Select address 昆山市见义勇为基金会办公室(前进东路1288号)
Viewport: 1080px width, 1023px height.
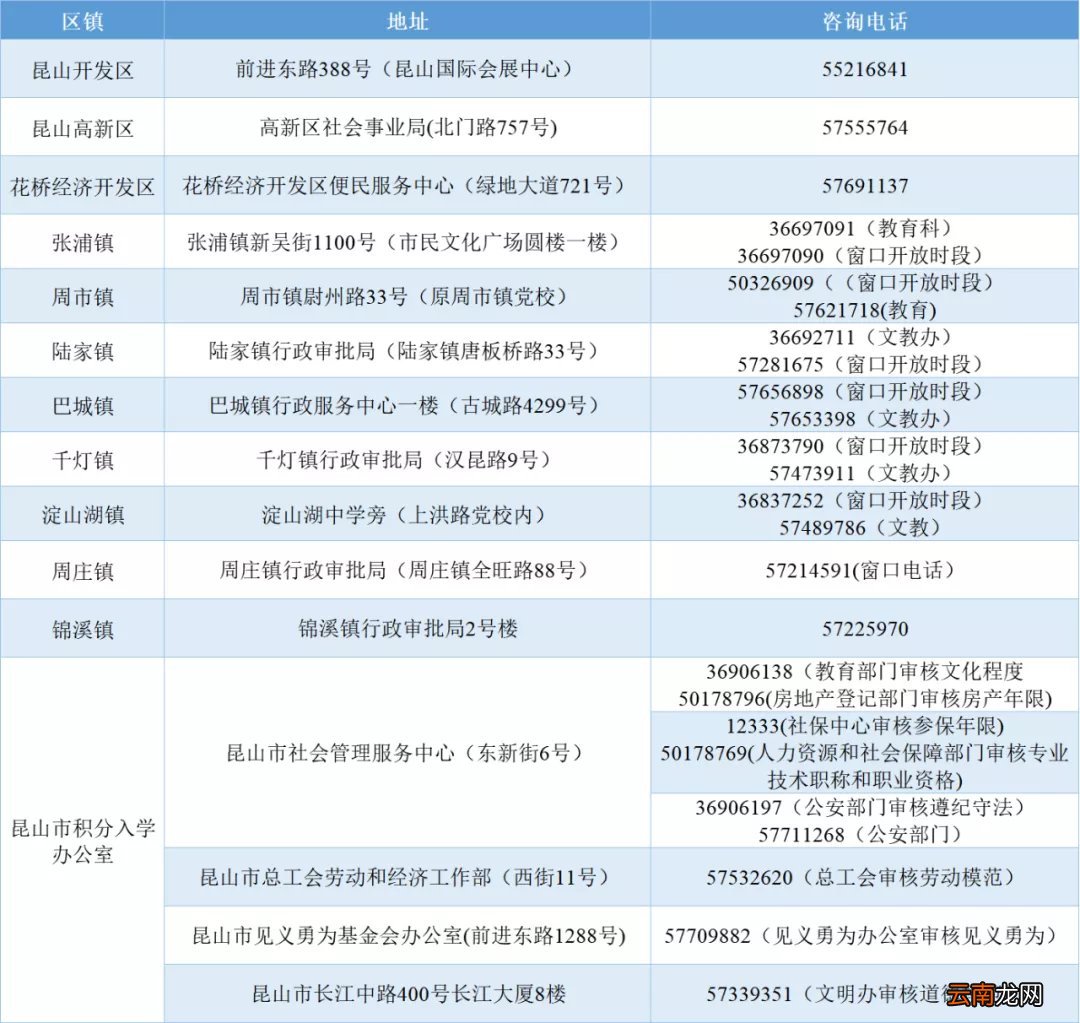[407, 936]
